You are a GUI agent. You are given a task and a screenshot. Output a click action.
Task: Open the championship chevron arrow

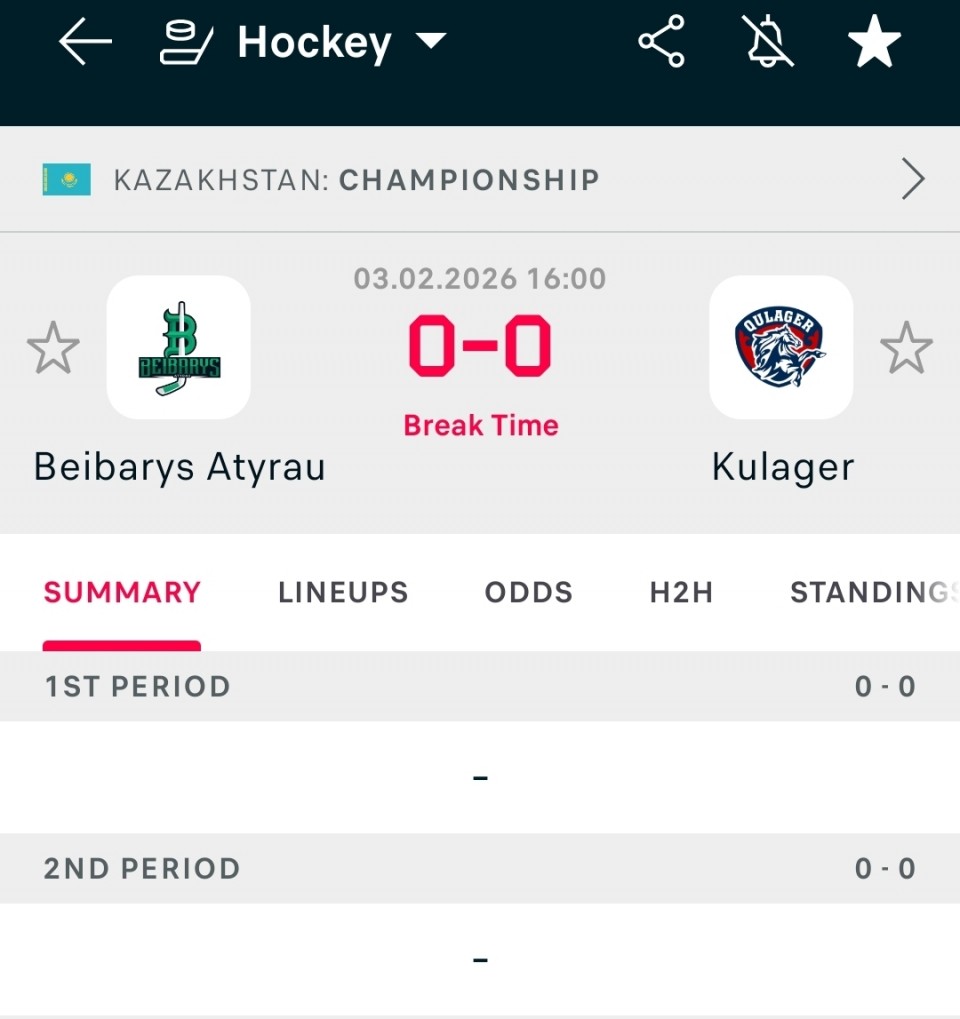[x=913, y=180]
